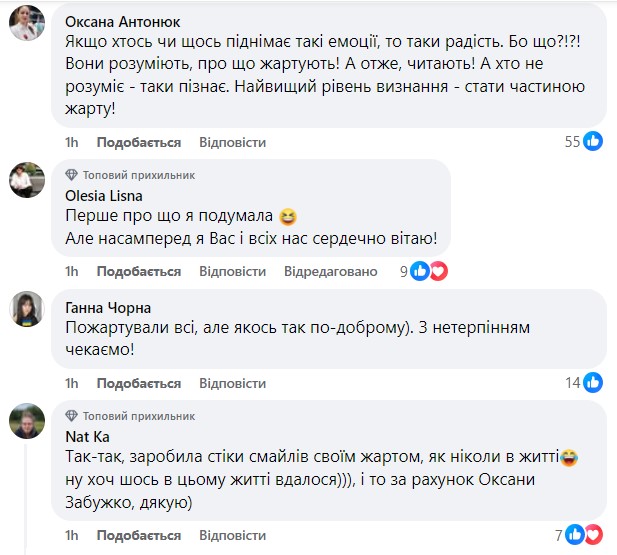Like Оксана Антонюк's comment with Подобається
Screen dimensions: 617x555
point(139,142)
